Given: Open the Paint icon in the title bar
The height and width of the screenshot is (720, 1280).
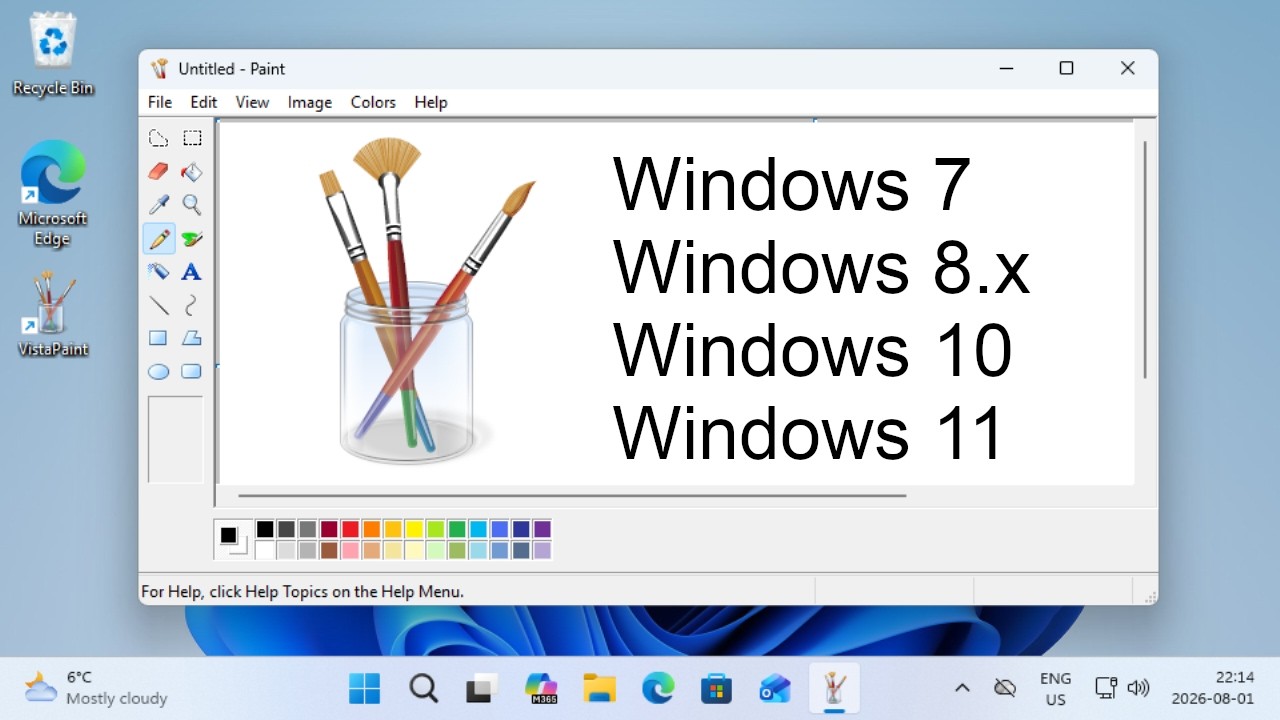Looking at the screenshot, I should (x=159, y=68).
